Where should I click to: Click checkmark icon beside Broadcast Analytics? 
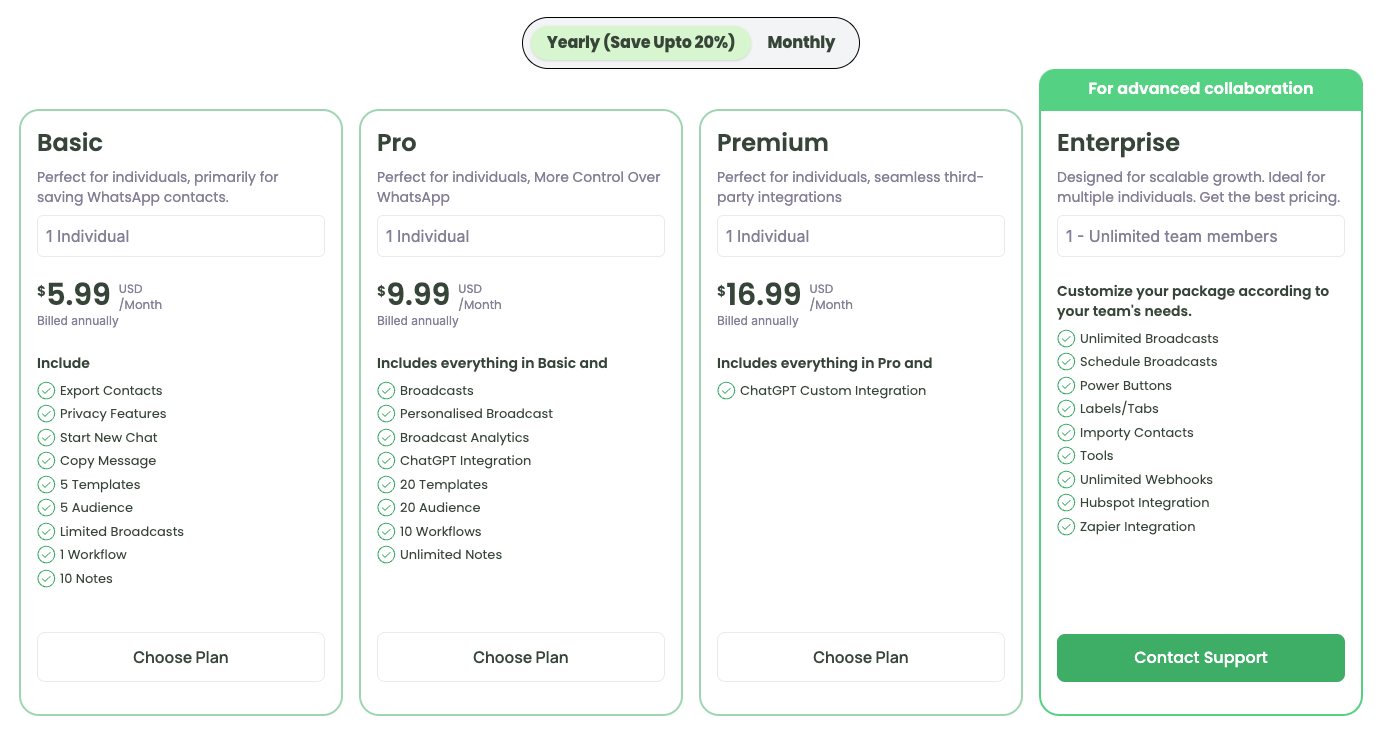point(386,437)
